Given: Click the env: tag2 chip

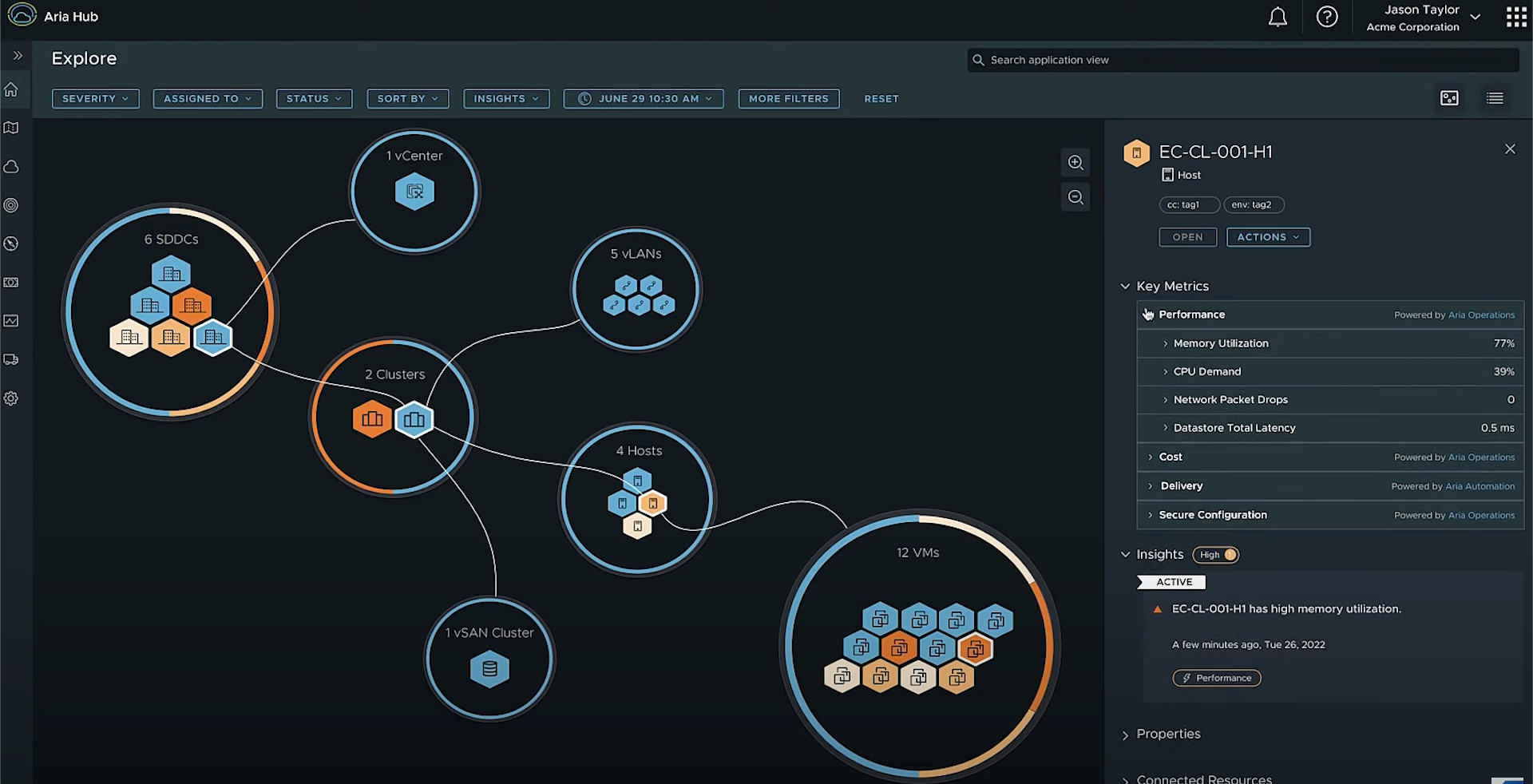Looking at the screenshot, I should [1254, 205].
